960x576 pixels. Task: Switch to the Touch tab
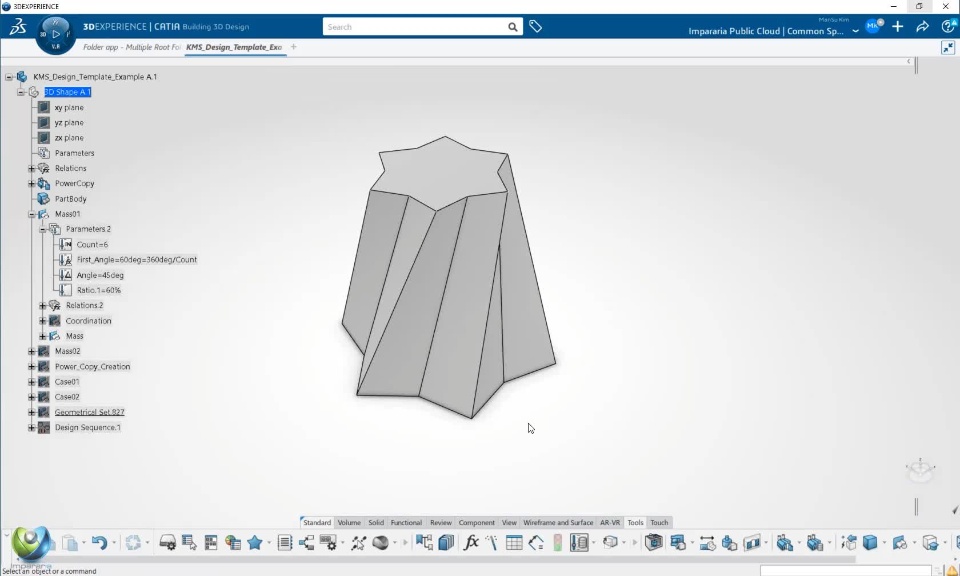pyautogui.click(x=659, y=522)
